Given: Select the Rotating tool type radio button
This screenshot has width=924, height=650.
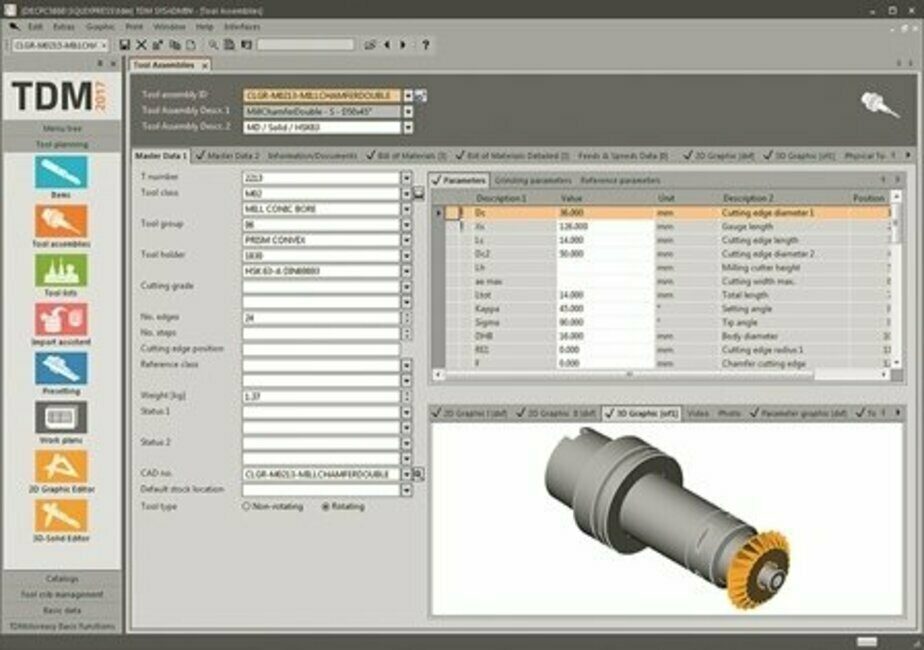Looking at the screenshot, I should pos(325,506).
